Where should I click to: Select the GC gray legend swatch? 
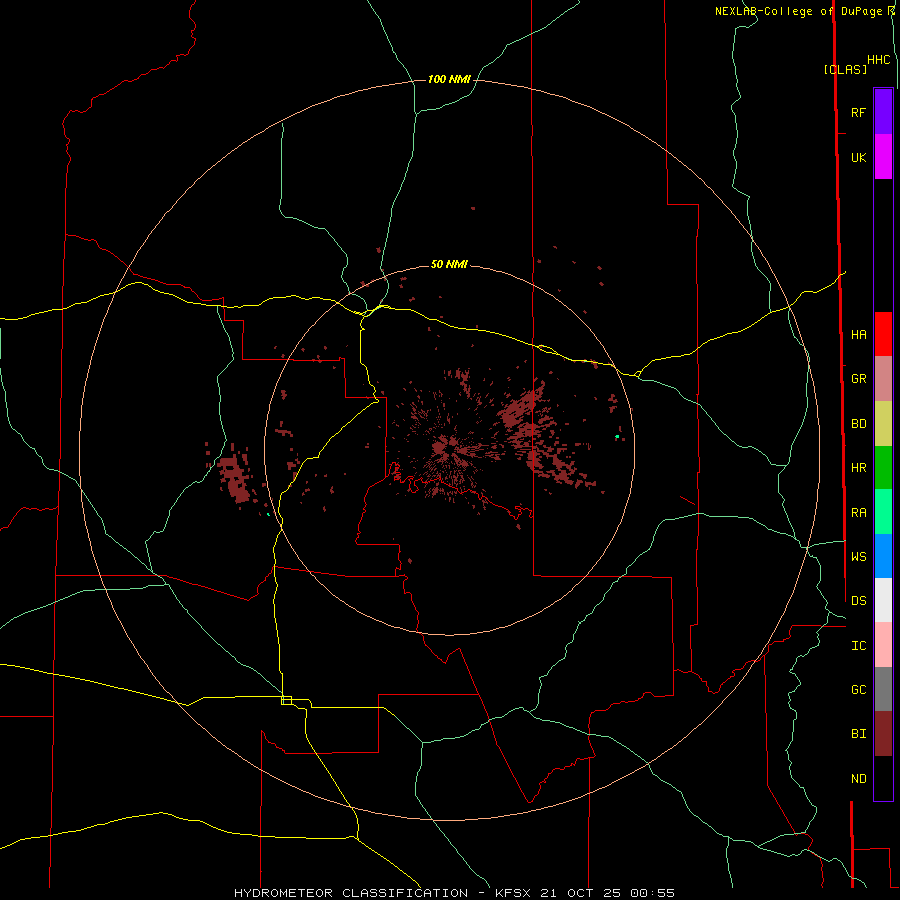(x=883, y=689)
